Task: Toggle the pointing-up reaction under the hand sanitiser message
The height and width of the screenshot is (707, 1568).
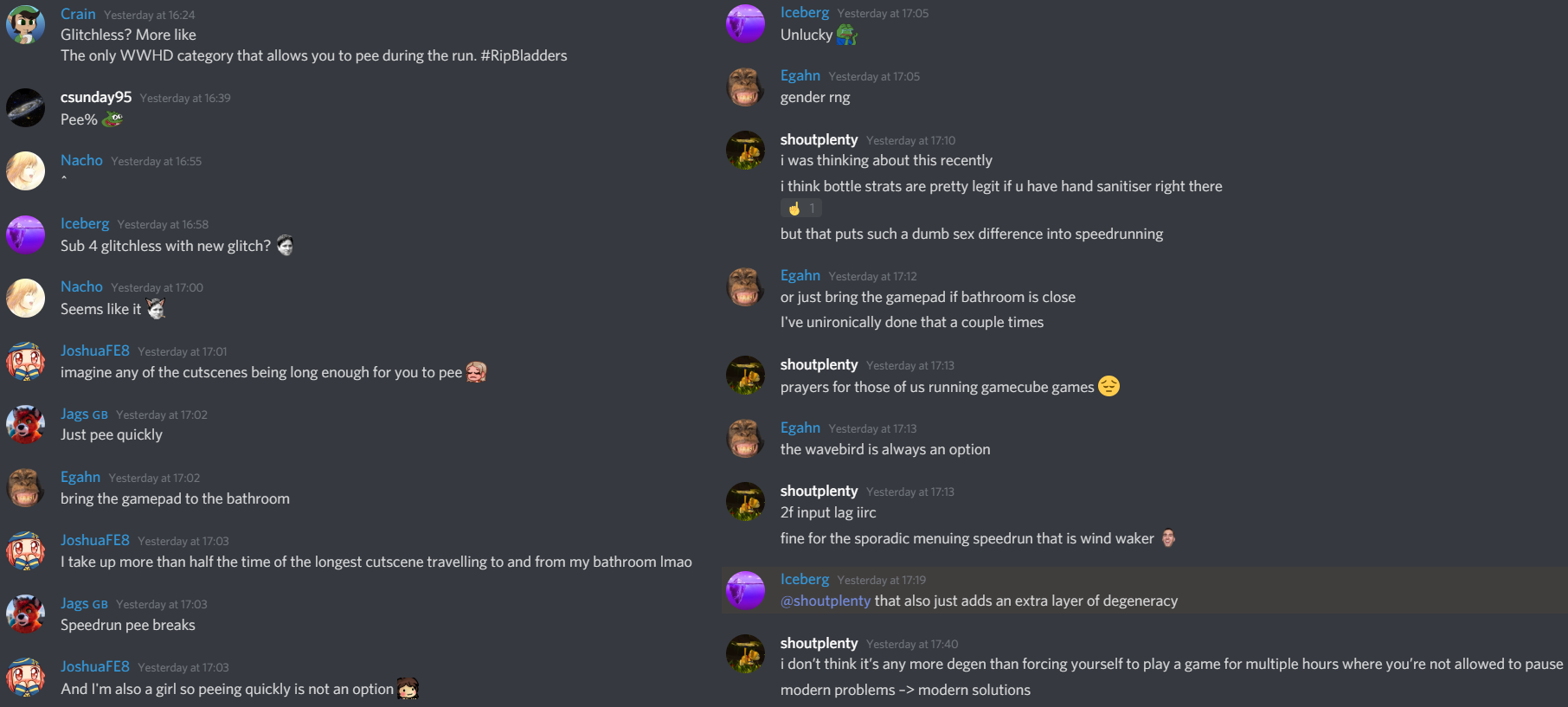Action: 801,208
